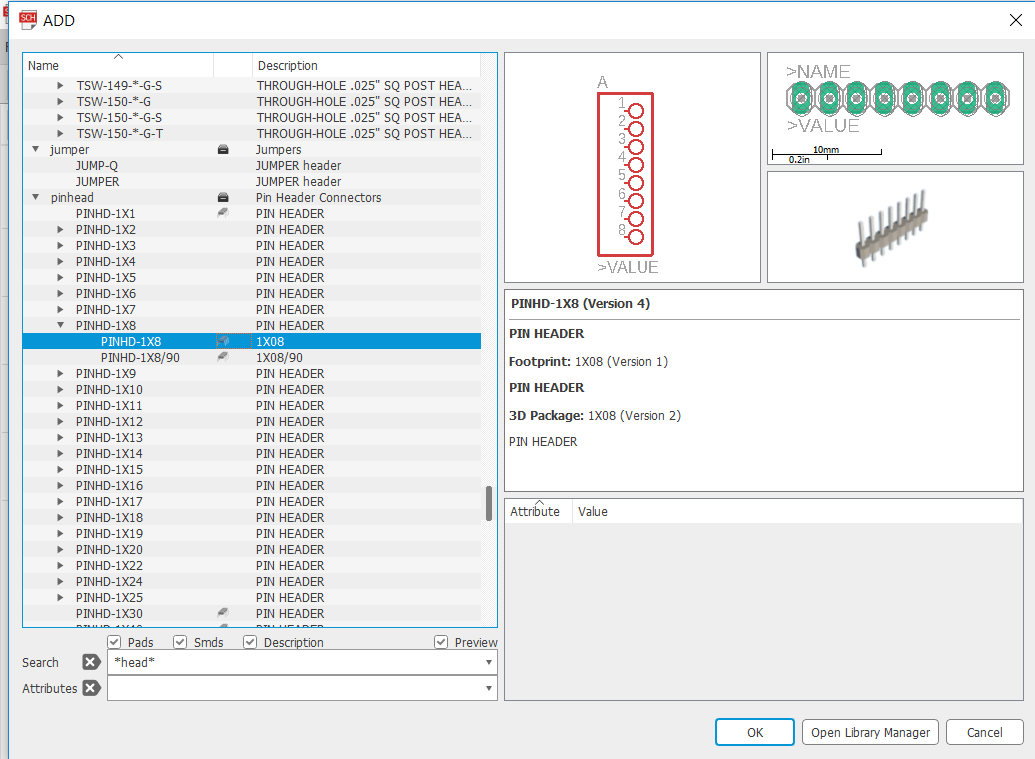Uncheck the Smds filter
The width and height of the screenshot is (1035, 759).
180,642
